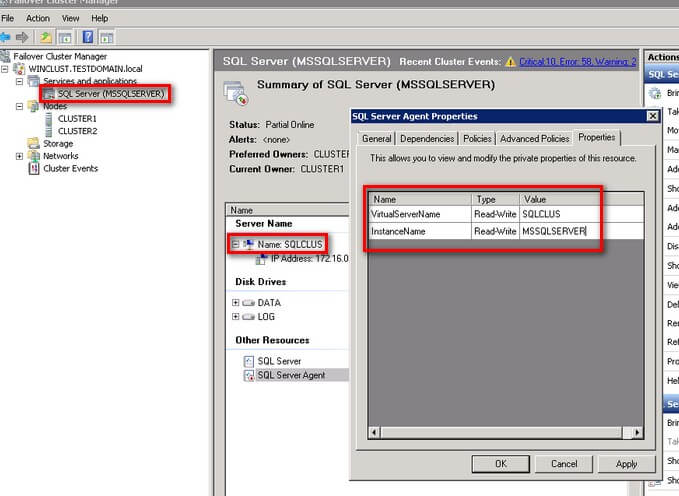Image resolution: width=679 pixels, height=496 pixels.
Task: Click the VirtualServerName property name cell
Action: (420, 214)
